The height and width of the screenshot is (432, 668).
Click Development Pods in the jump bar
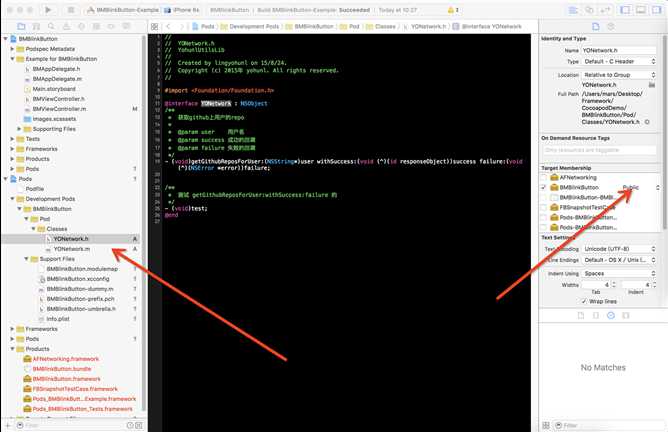[x=249, y=26]
